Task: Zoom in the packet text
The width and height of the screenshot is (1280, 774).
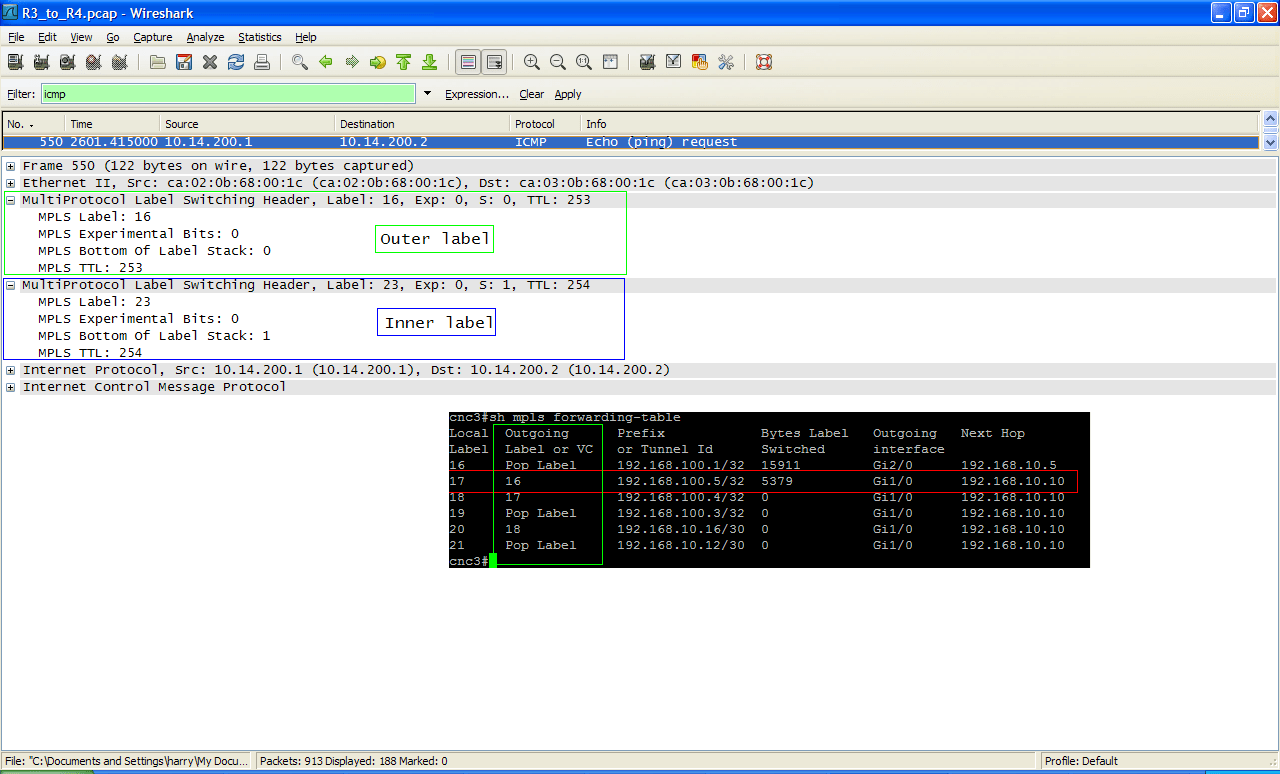Action: click(532, 62)
